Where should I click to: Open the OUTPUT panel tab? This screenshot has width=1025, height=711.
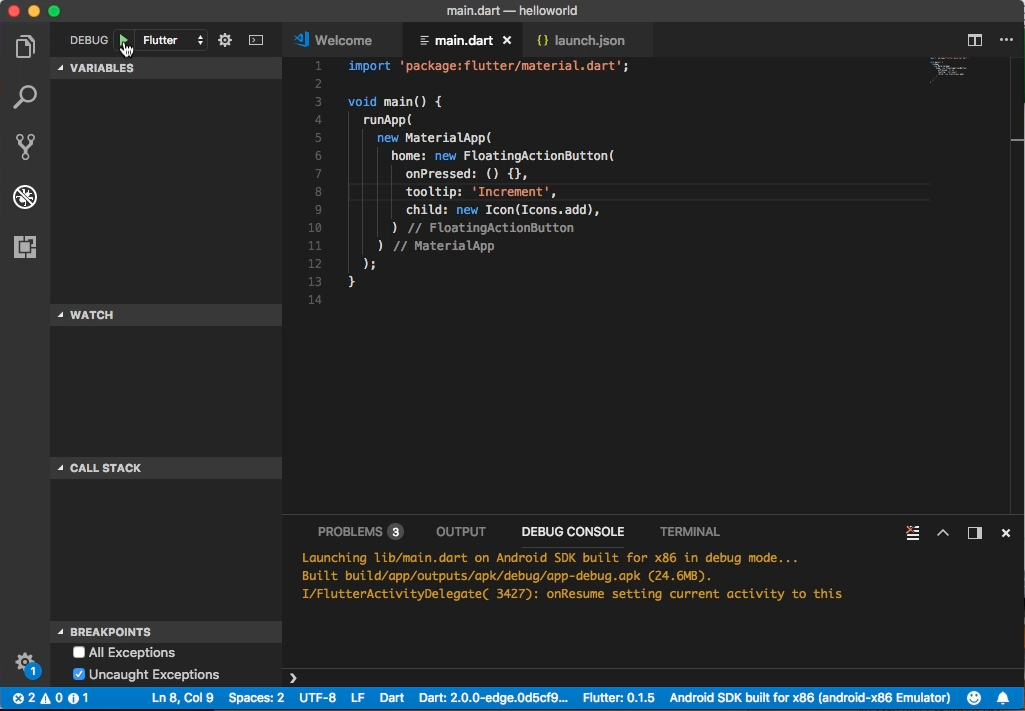(461, 532)
